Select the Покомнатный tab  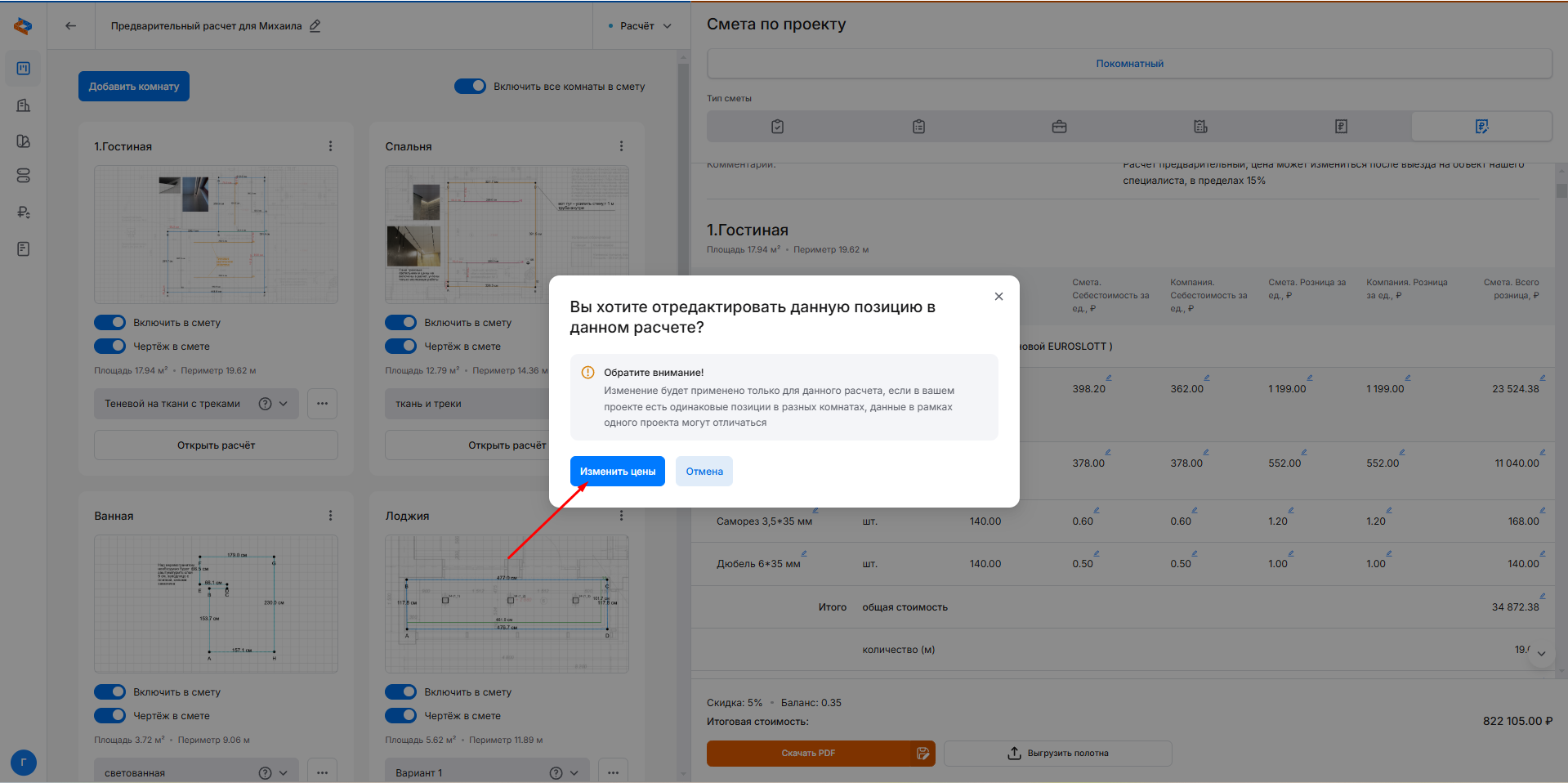(1129, 64)
